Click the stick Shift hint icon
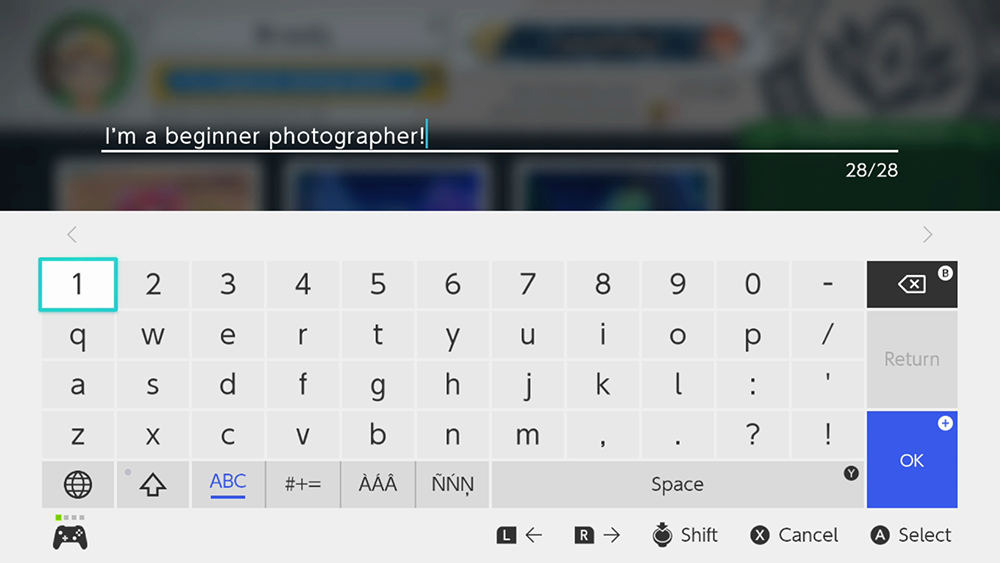 (x=662, y=534)
